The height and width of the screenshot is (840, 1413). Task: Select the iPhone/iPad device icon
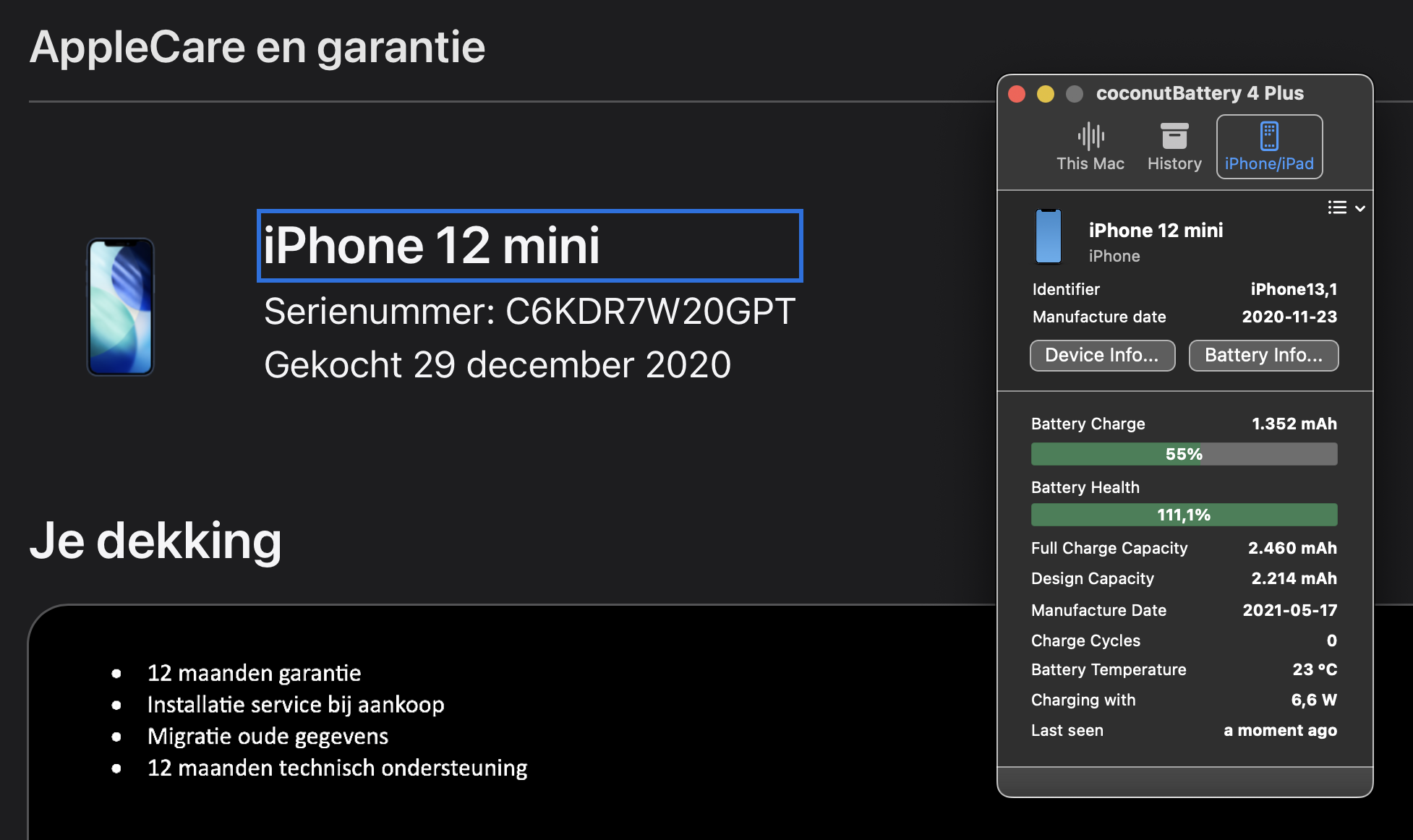tap(1269, 136)
